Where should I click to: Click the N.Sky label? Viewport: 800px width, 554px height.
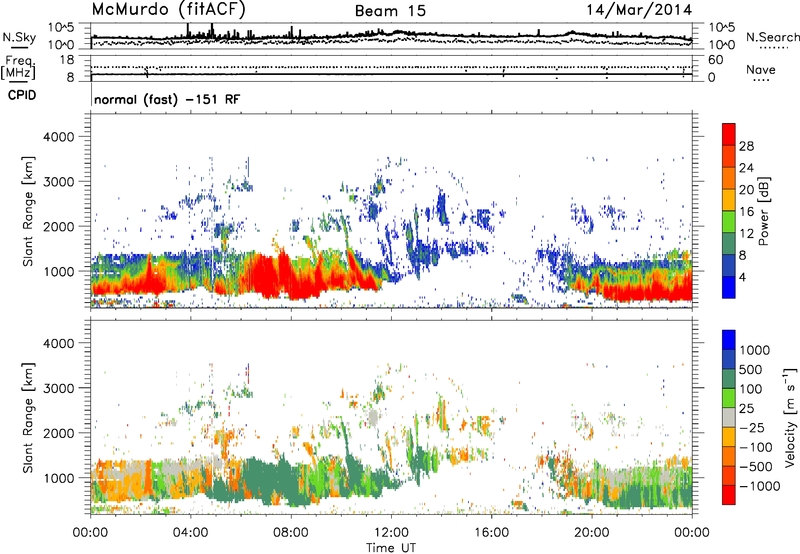pyautogui.click(x=19, y=37)
